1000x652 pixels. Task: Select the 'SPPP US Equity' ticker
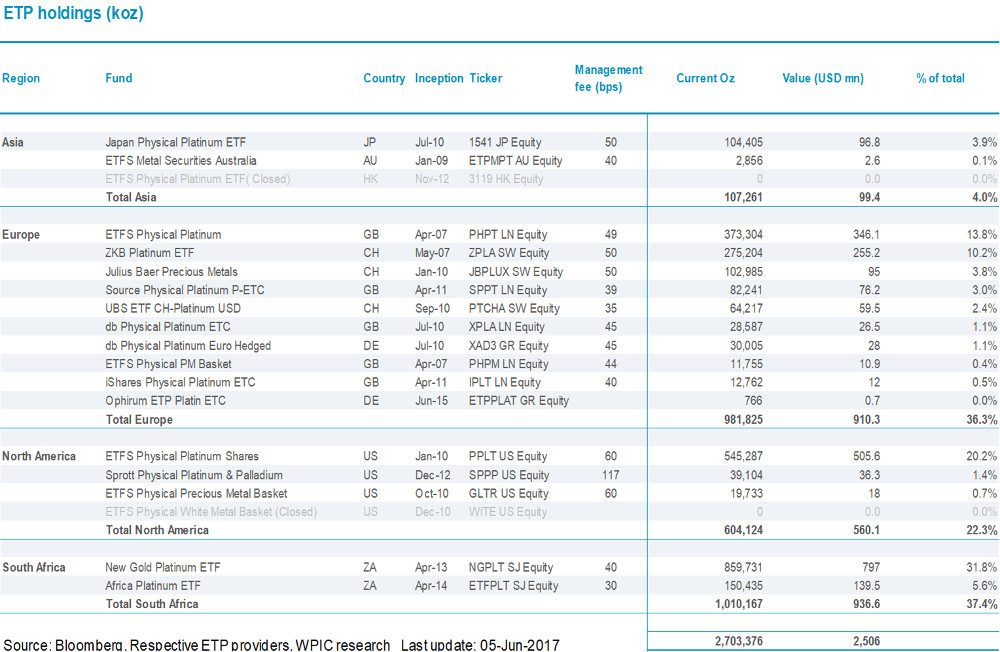(x=509, y=475)
